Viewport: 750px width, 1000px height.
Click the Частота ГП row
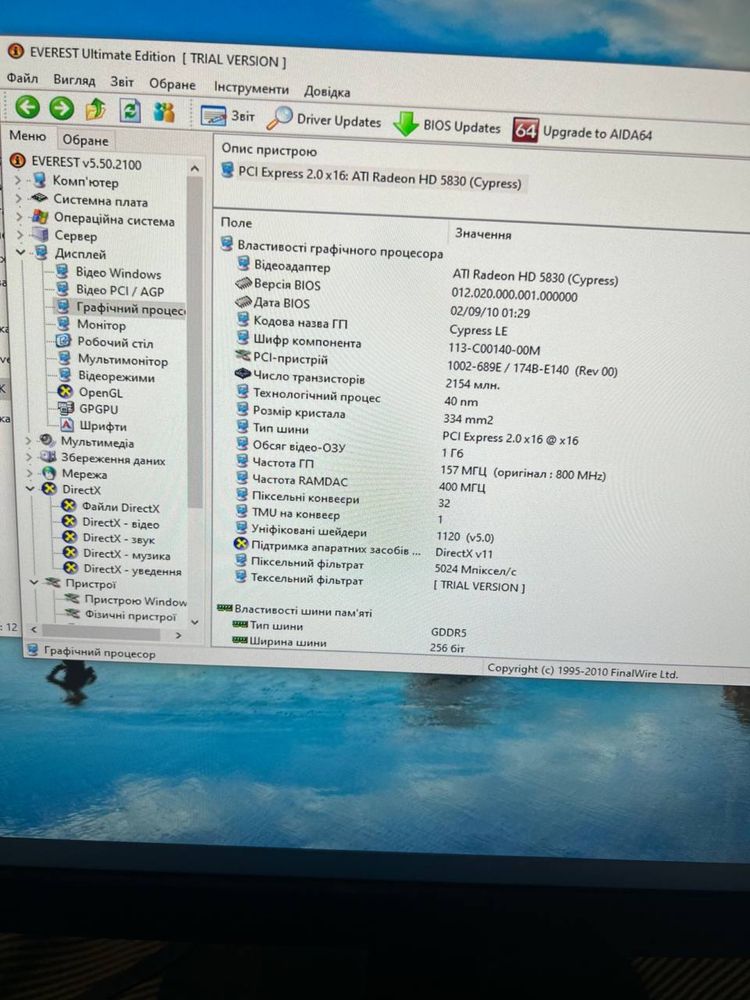(x=421, y=468)
